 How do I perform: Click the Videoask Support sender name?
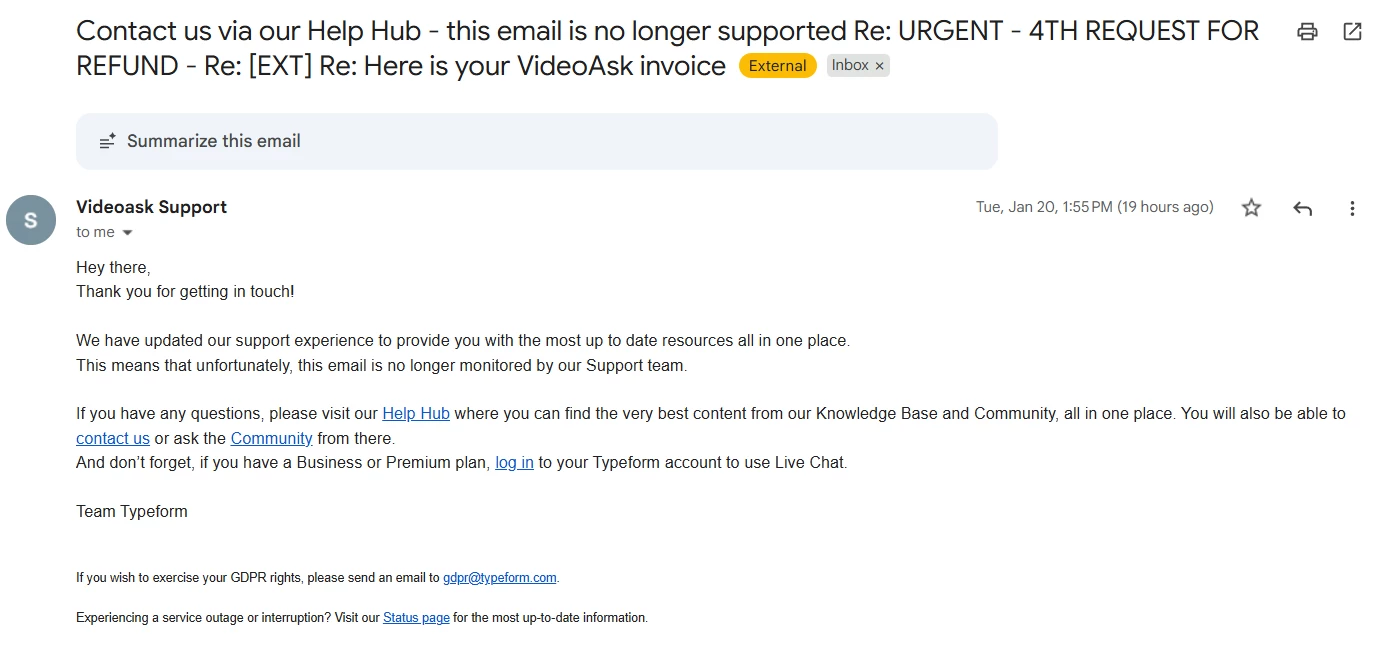(x=151, y=207)
